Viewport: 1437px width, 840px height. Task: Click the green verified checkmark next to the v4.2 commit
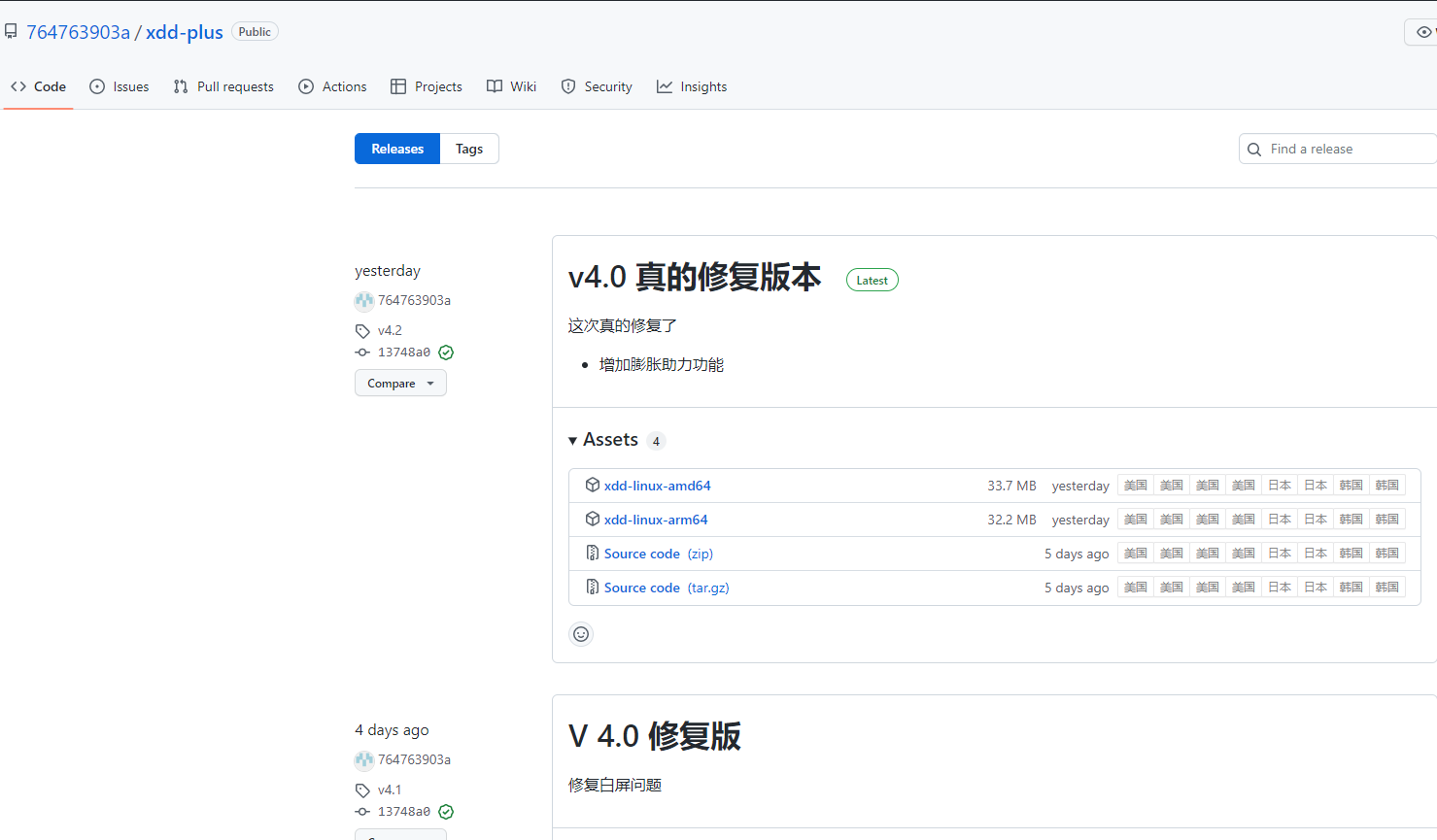[446, 353]
